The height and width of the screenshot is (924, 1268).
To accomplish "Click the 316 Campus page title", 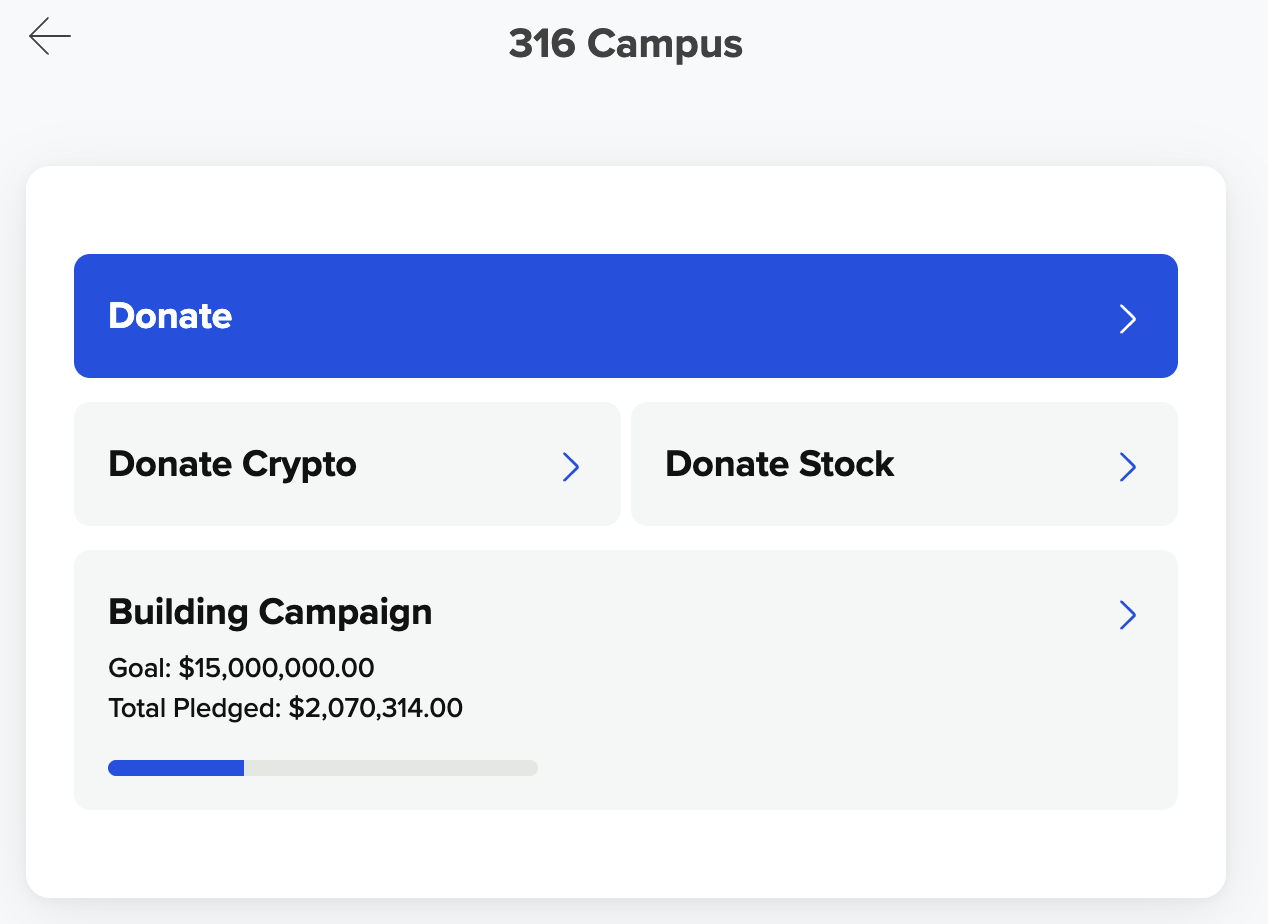I will point(625,44).
